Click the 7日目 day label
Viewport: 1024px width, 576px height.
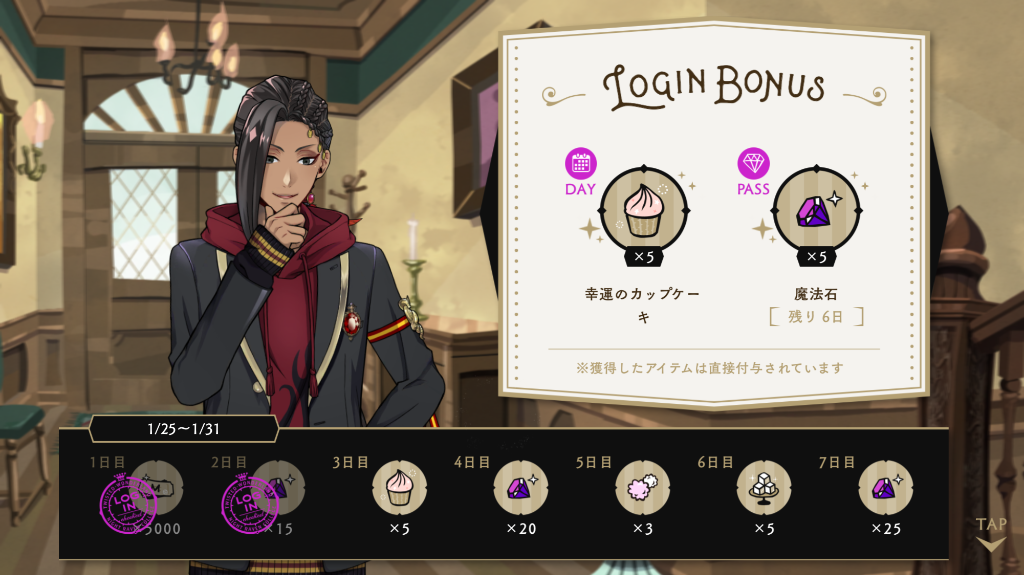point(837,462)
